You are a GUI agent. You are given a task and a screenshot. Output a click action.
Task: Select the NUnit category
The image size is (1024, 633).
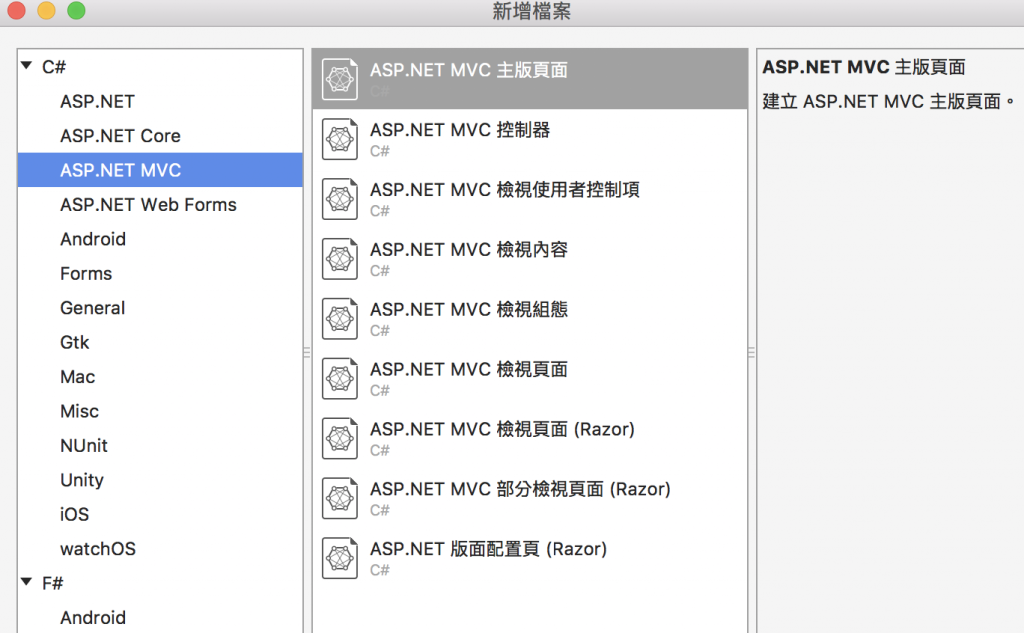[x=84, y=446]
